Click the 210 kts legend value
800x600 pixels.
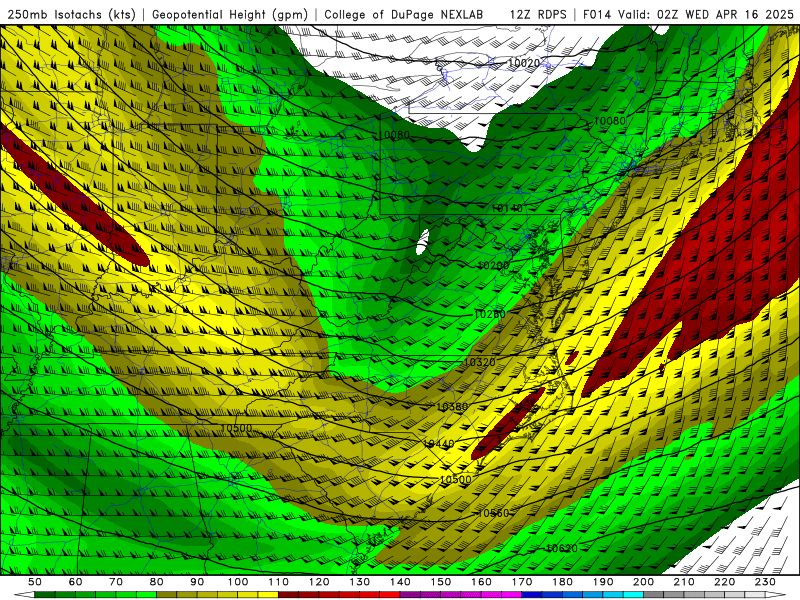point(685,582)
